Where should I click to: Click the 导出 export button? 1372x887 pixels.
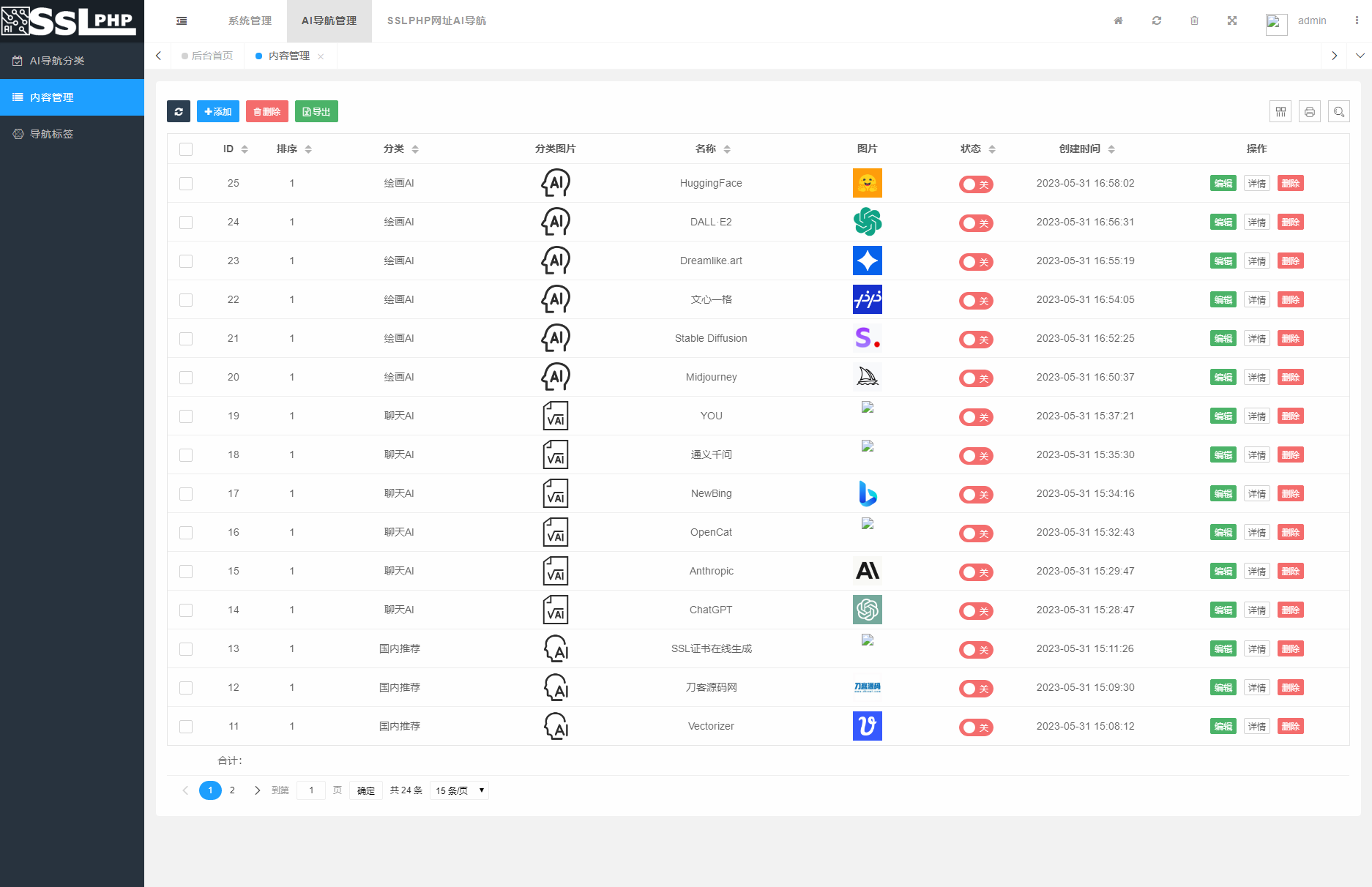[x=316, y=111]
